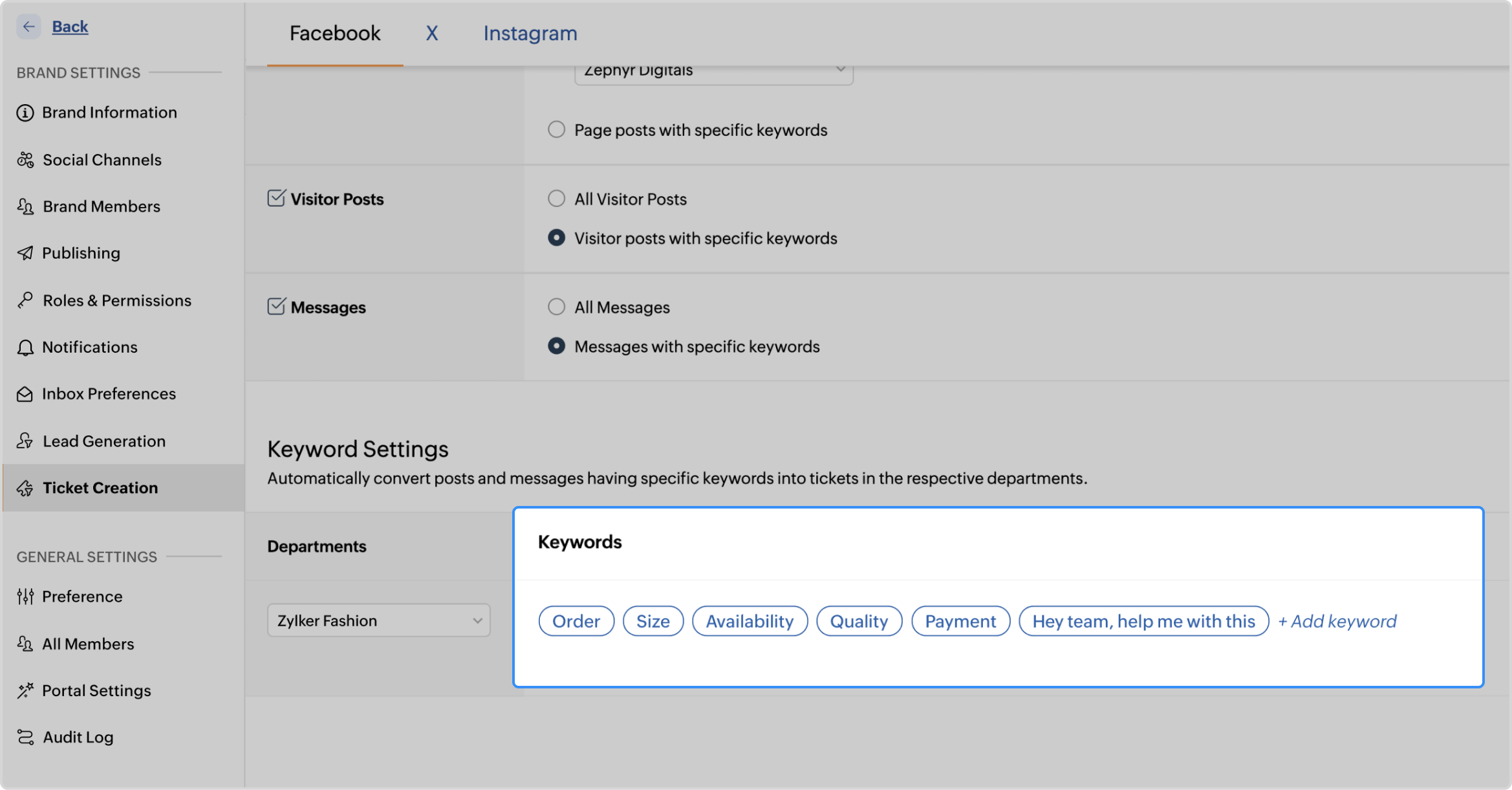Click the Add keyword link

pos(1337,621)
